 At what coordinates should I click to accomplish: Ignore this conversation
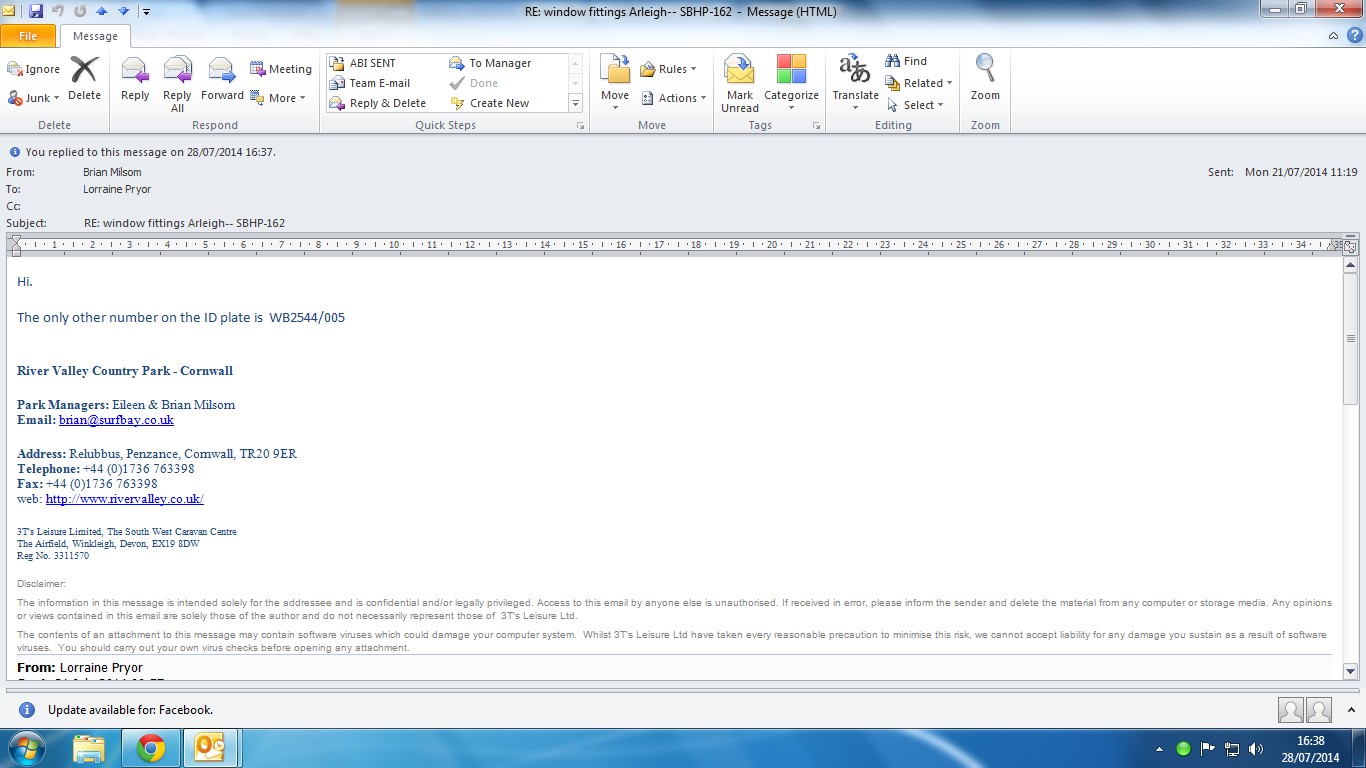[34, 69]
